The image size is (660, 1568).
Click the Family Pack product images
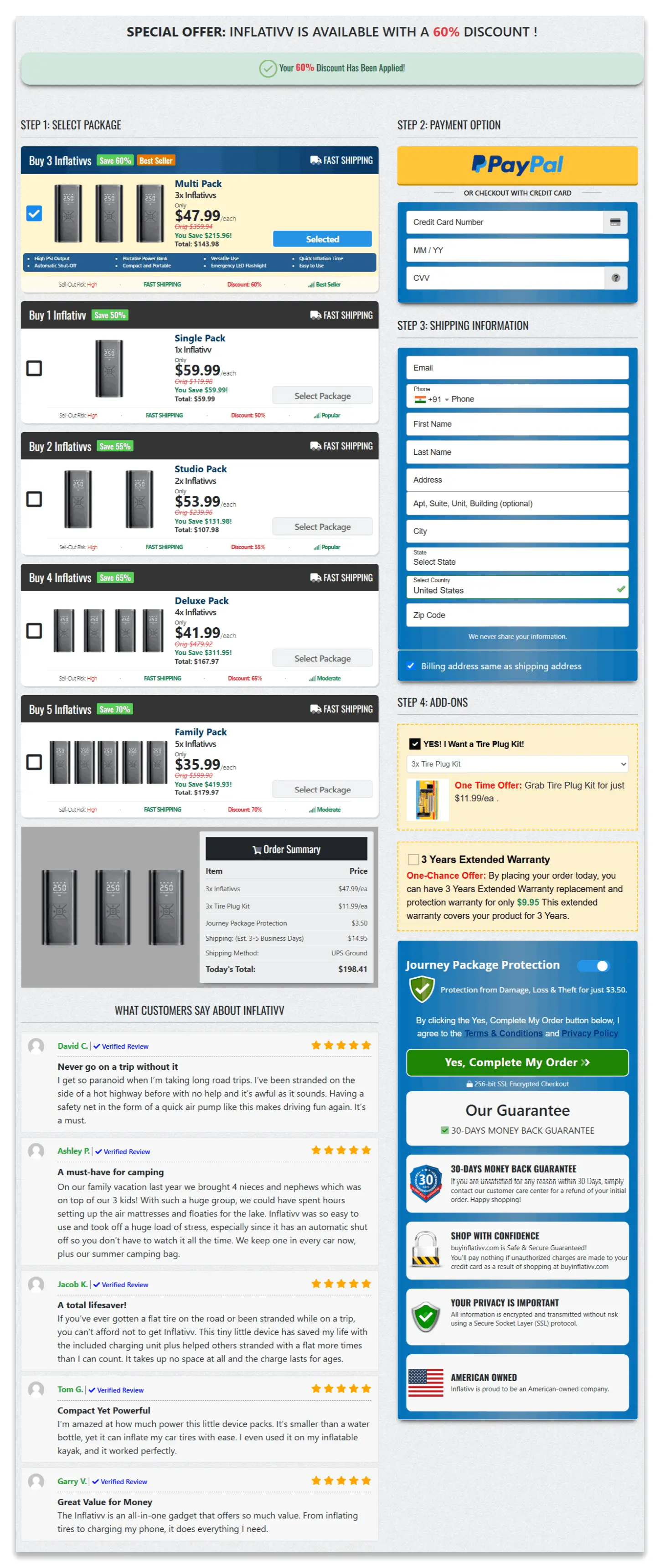108,762
